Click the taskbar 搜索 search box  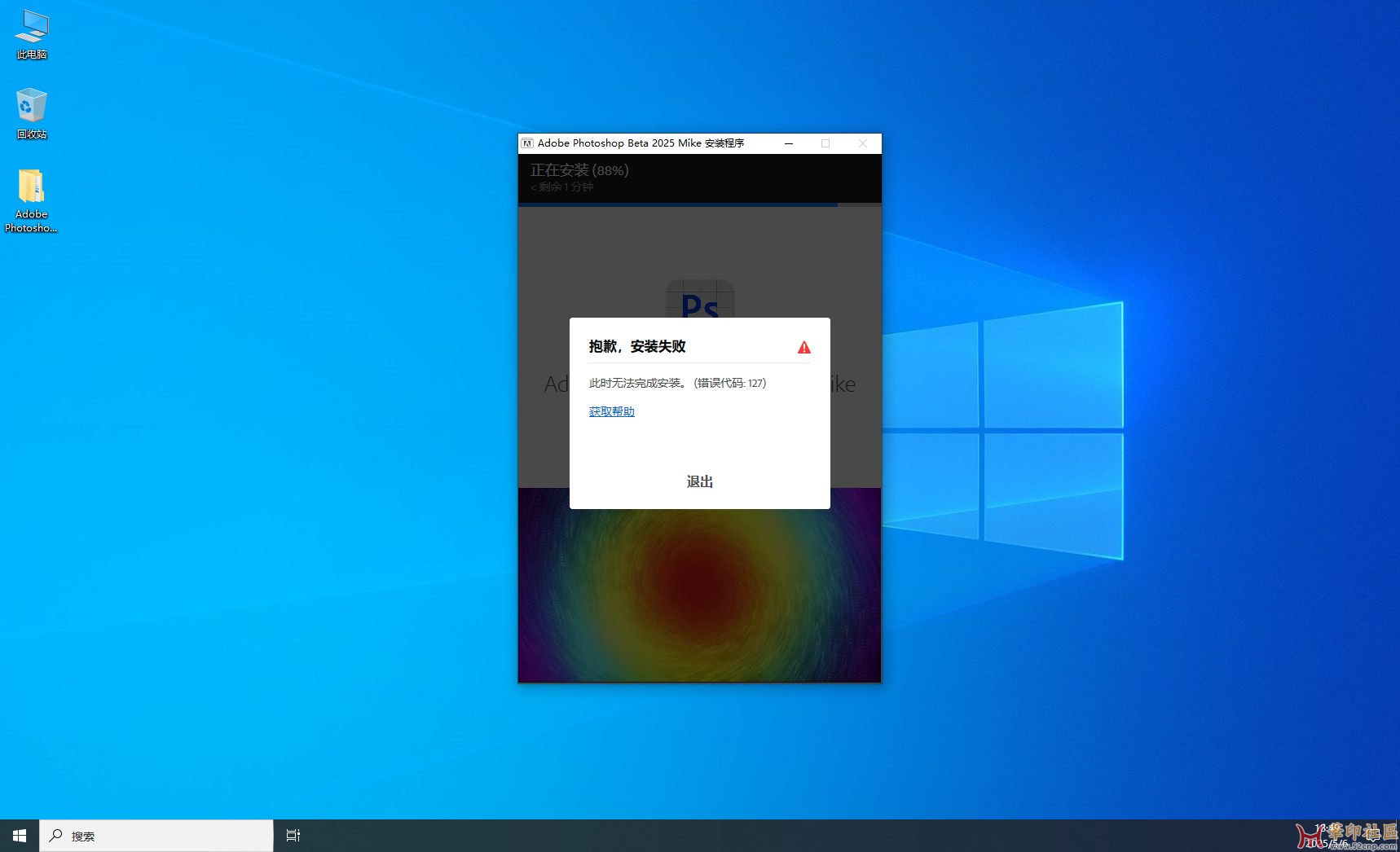pos(156,836)
